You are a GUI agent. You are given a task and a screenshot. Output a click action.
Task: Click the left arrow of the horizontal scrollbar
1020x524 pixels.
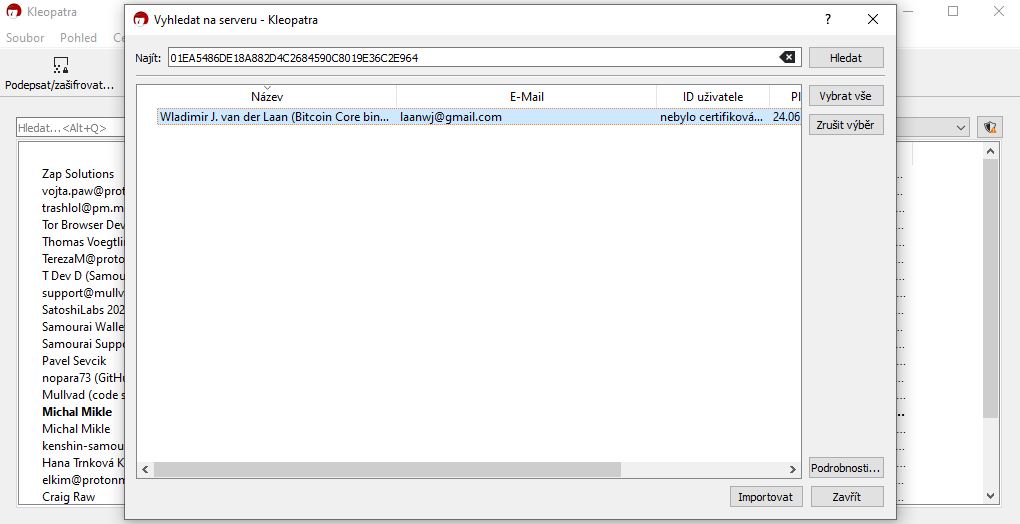click(145, 469)
